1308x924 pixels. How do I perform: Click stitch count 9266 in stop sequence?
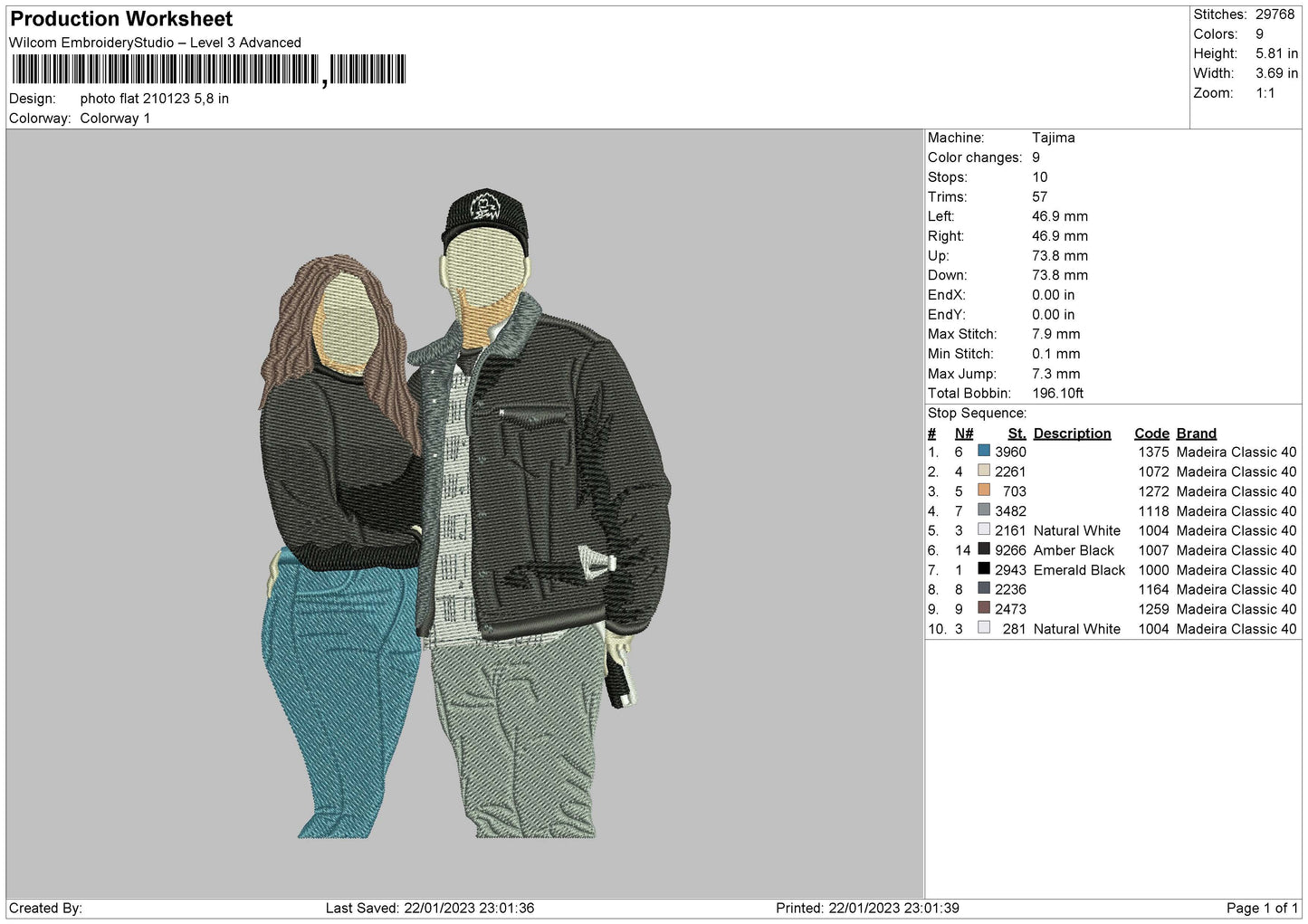pyautogui.click(x=1010, y=550)
